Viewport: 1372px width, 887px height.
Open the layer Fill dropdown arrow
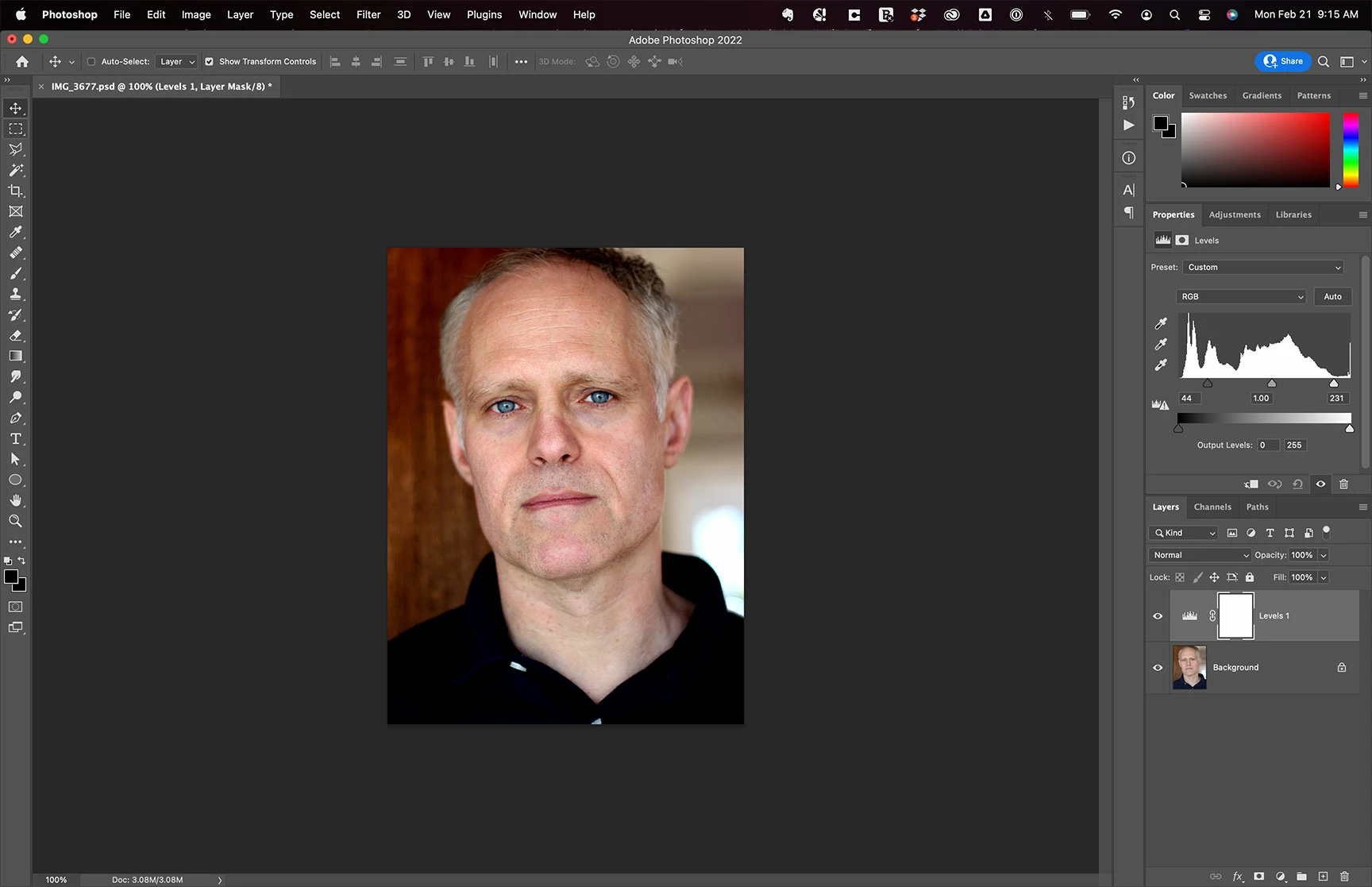click(1324, 577)
